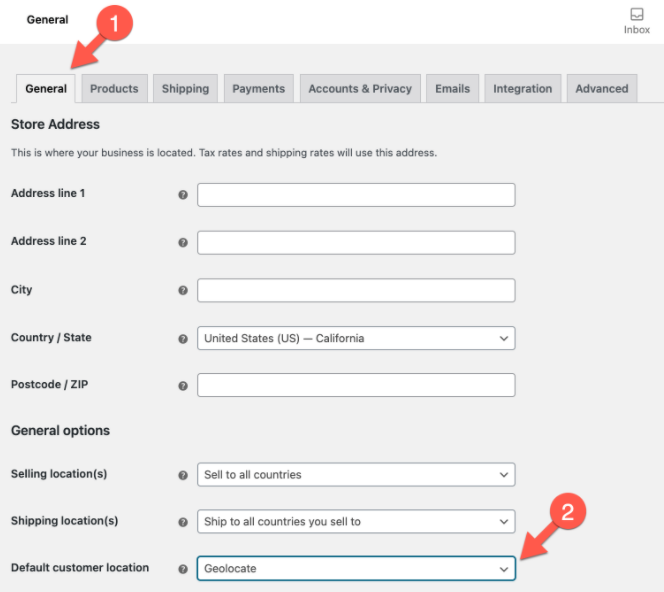Screen dimensions: 664x592
Task: Select the Advanced settings tab
Action: [x=601, y=88]
